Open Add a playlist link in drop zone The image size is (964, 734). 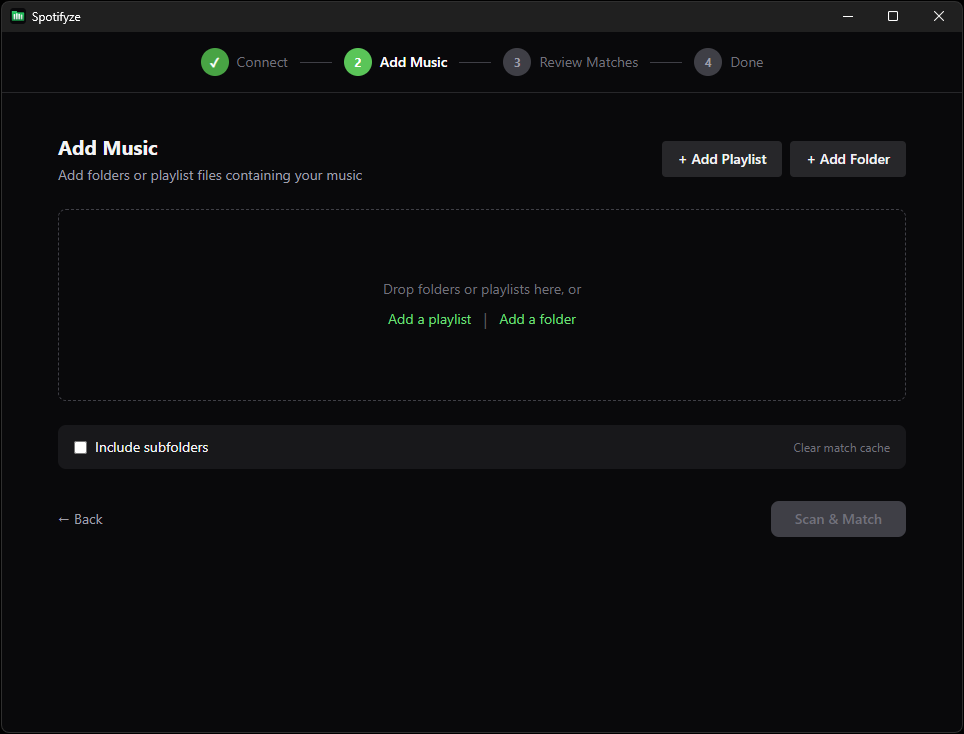pos(429,319)
